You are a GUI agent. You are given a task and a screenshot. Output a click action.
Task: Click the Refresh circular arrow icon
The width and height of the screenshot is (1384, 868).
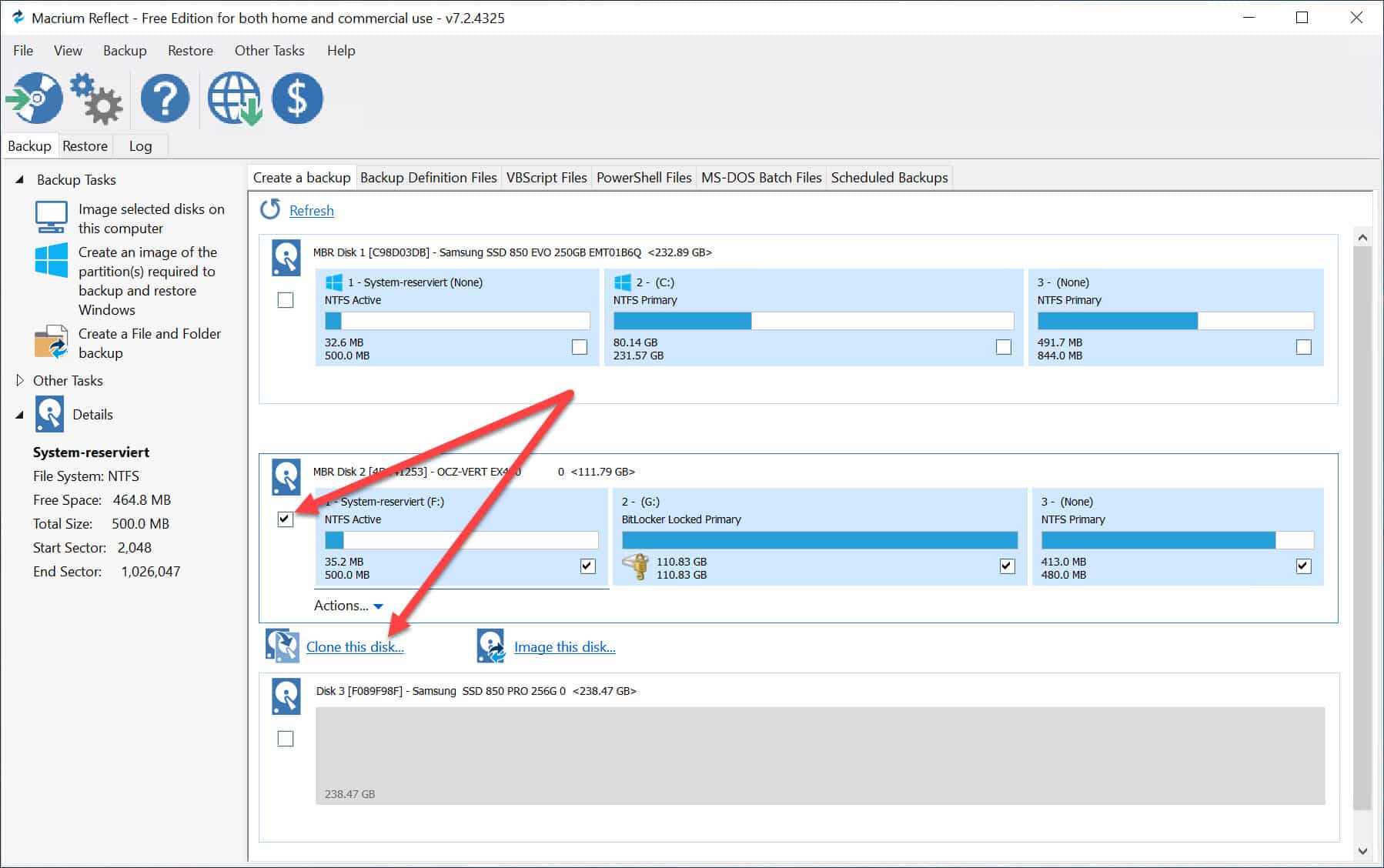coord(270,209)
